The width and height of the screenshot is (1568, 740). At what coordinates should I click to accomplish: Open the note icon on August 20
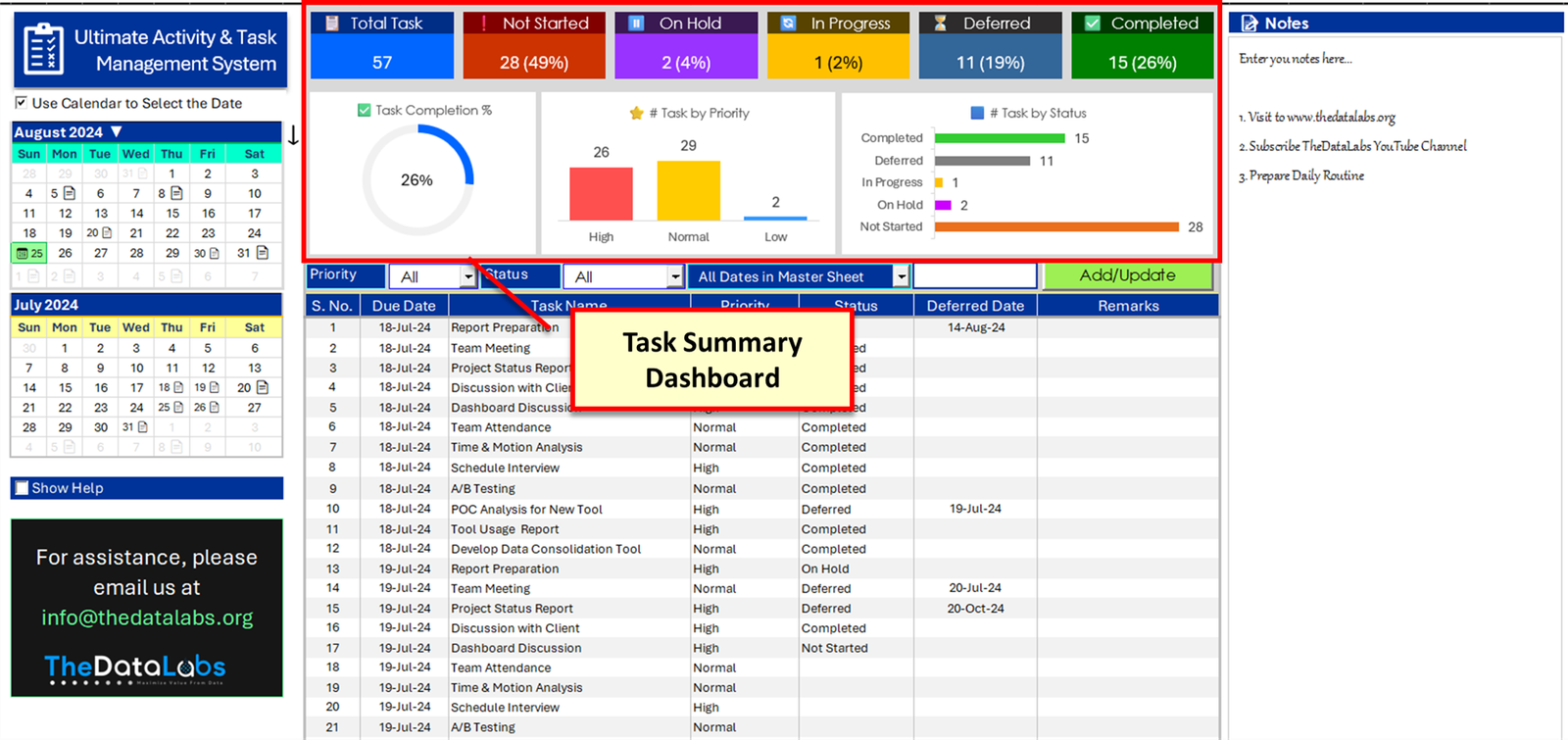pyautogui.click(x=106, y=233)
